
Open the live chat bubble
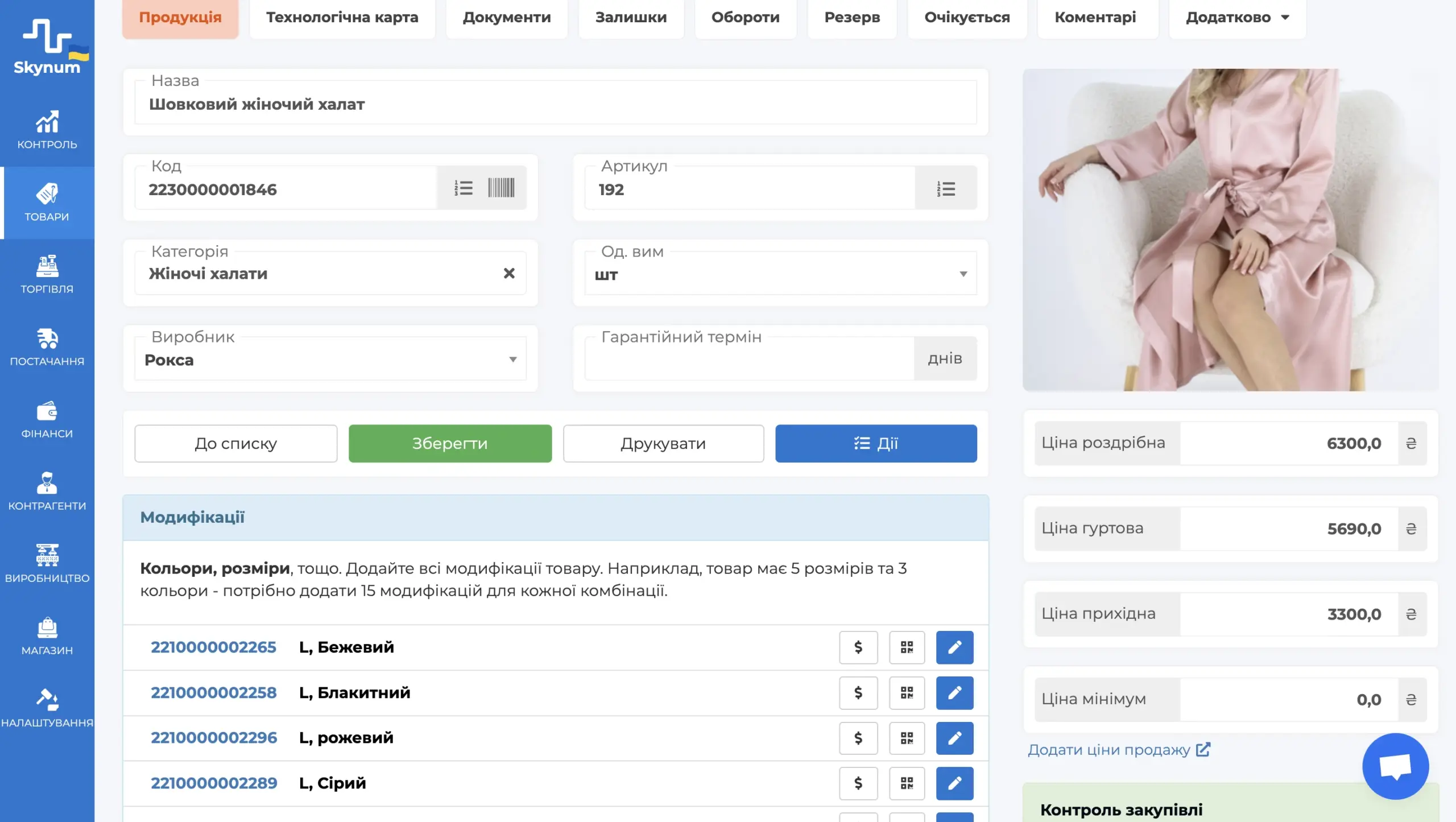point(1395,766)
